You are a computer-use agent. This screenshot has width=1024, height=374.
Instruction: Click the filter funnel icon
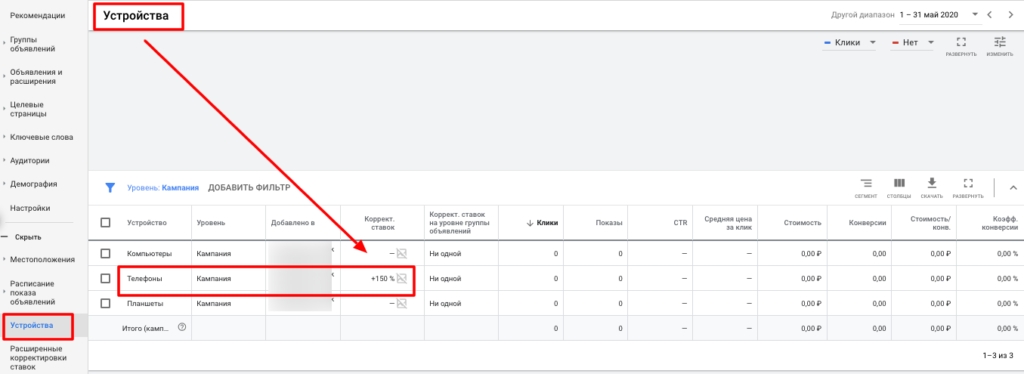(110, 188)
